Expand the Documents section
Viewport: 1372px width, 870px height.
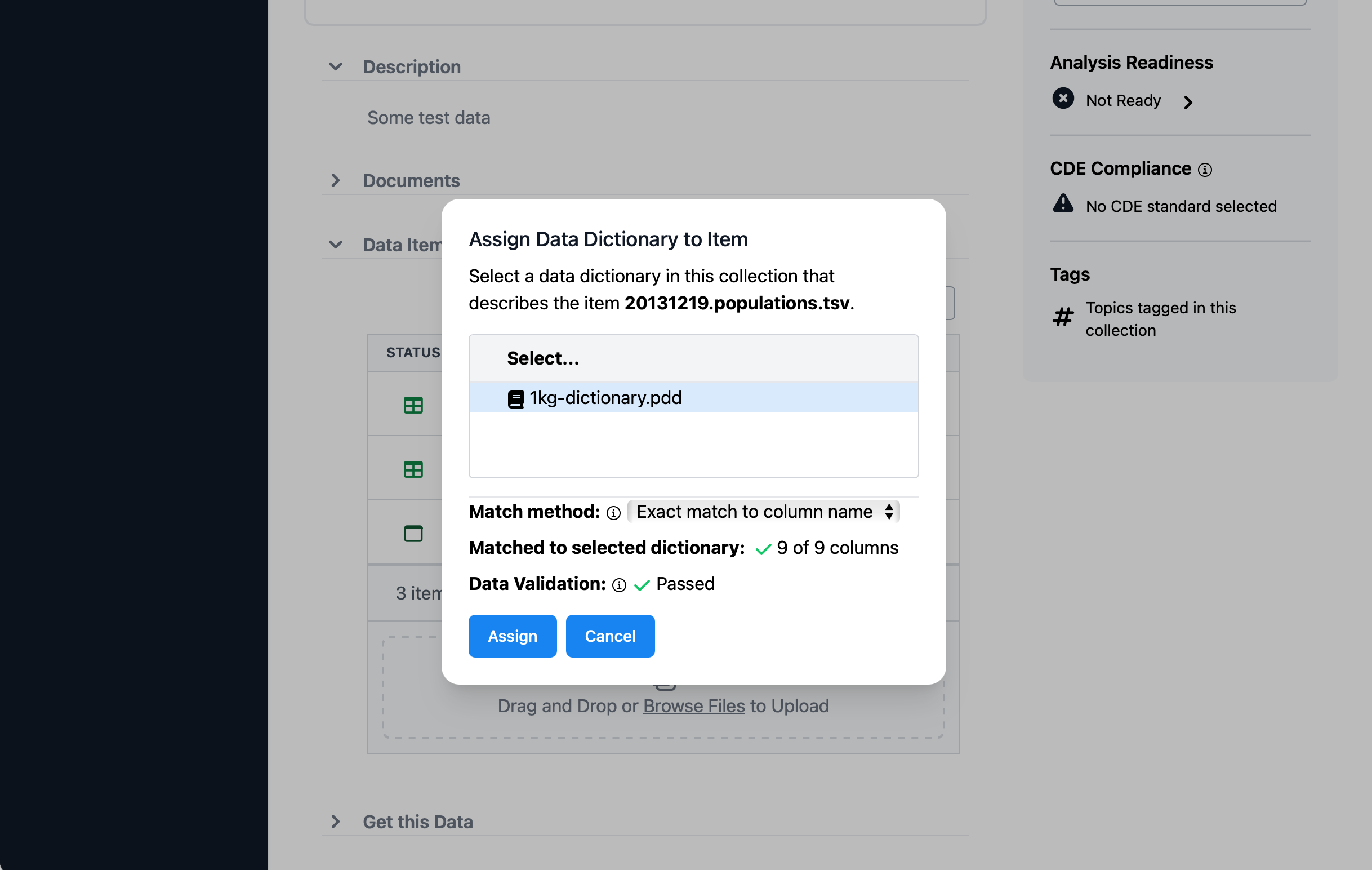pyautogui.click(x=336, y=181)
